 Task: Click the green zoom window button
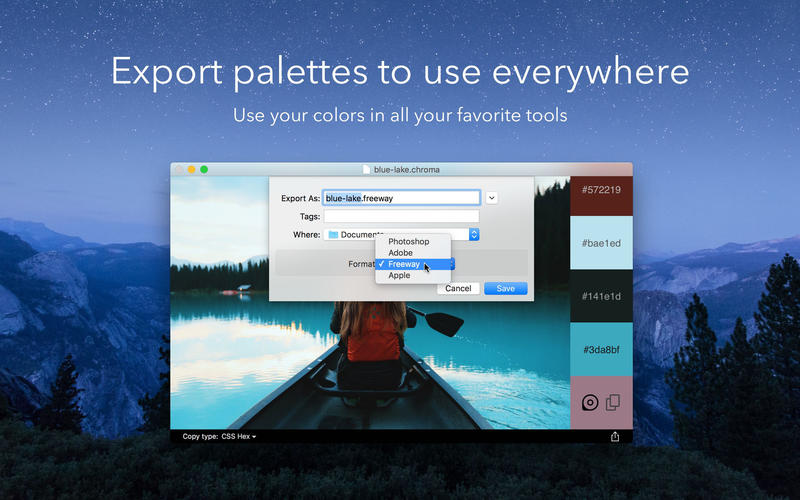(204, 169)
